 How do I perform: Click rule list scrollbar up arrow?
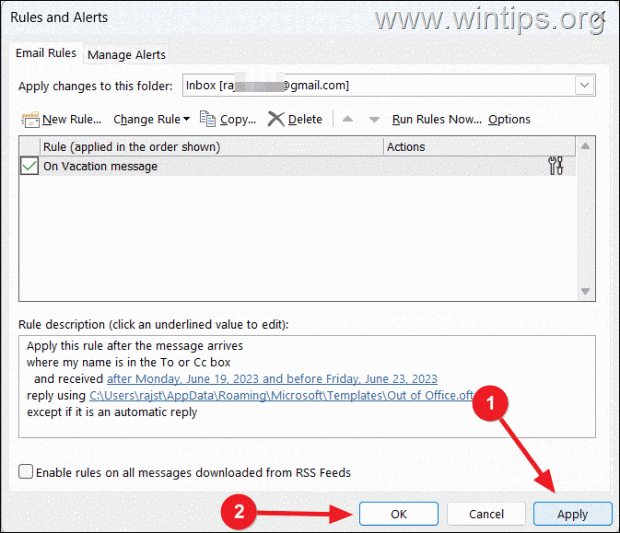[585, 146]
